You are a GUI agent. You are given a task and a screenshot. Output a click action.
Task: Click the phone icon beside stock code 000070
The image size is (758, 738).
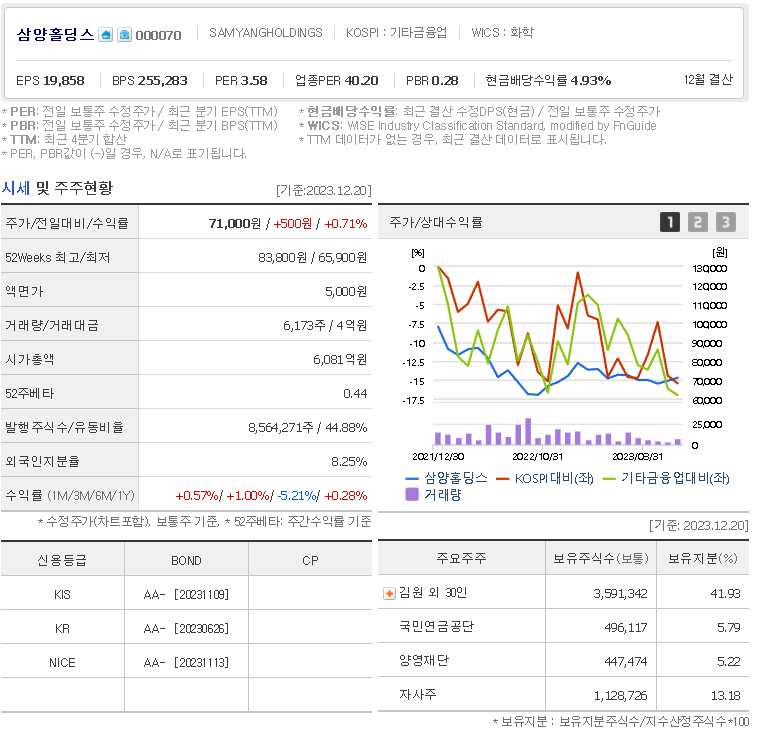[124, 35]
